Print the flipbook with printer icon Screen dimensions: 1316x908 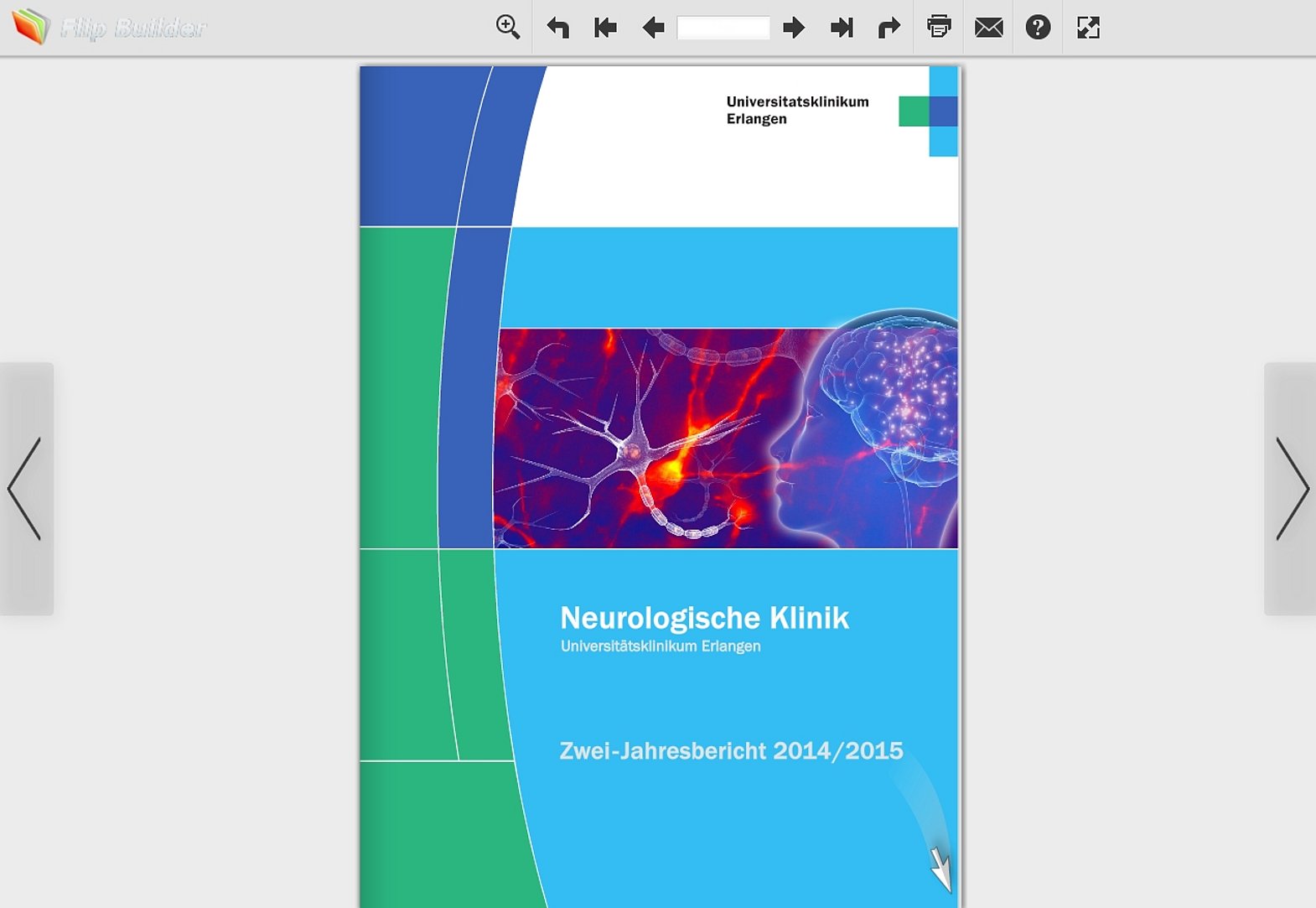[939, 27]
